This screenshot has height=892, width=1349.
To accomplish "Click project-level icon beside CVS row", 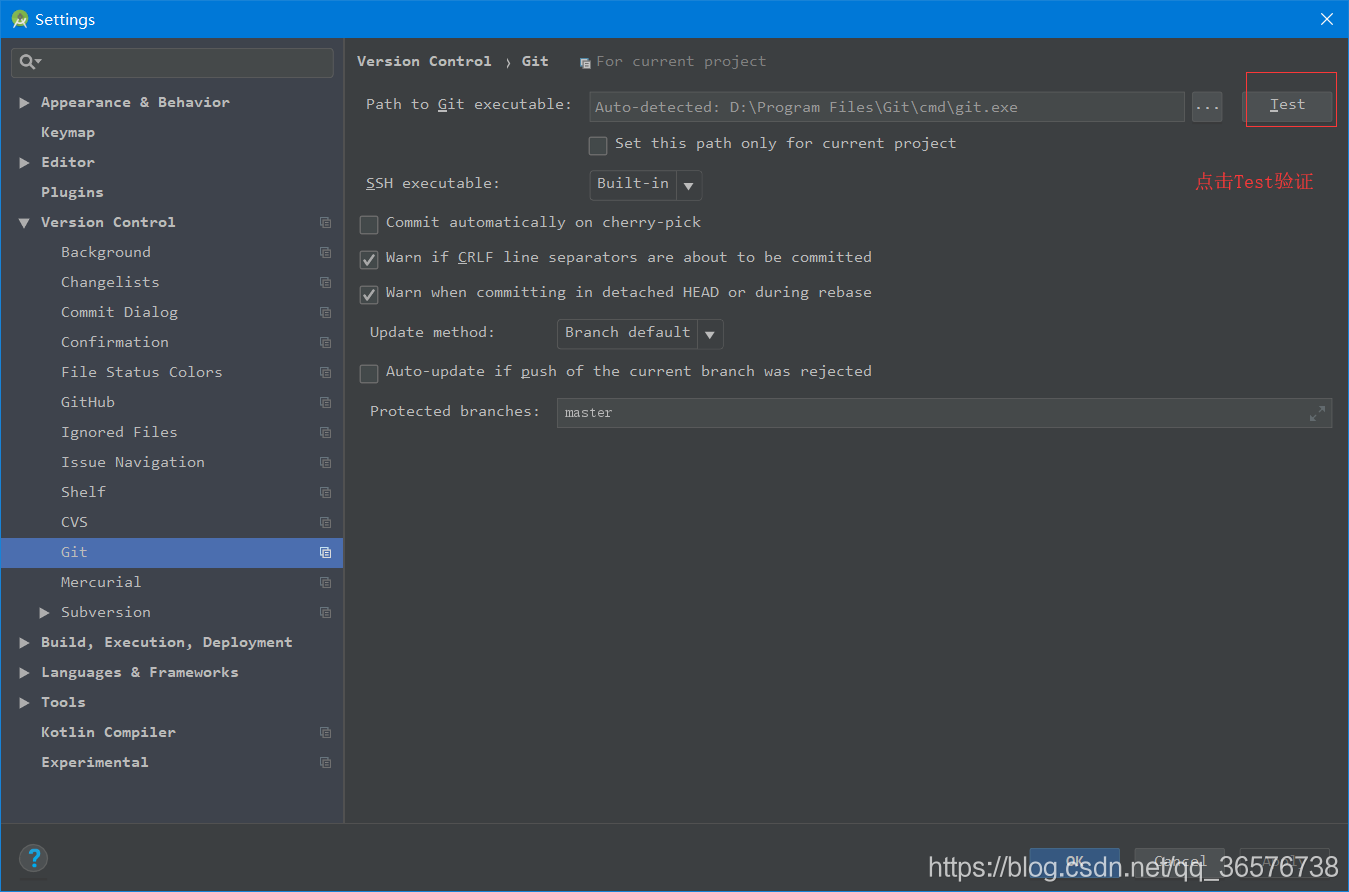I will pos(325,522).
